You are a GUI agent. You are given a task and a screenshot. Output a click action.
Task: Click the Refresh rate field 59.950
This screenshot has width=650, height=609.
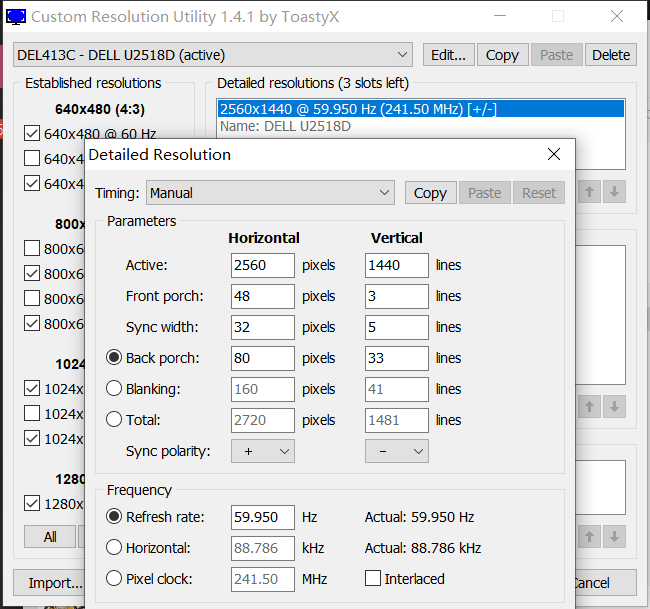click(263, 517)
